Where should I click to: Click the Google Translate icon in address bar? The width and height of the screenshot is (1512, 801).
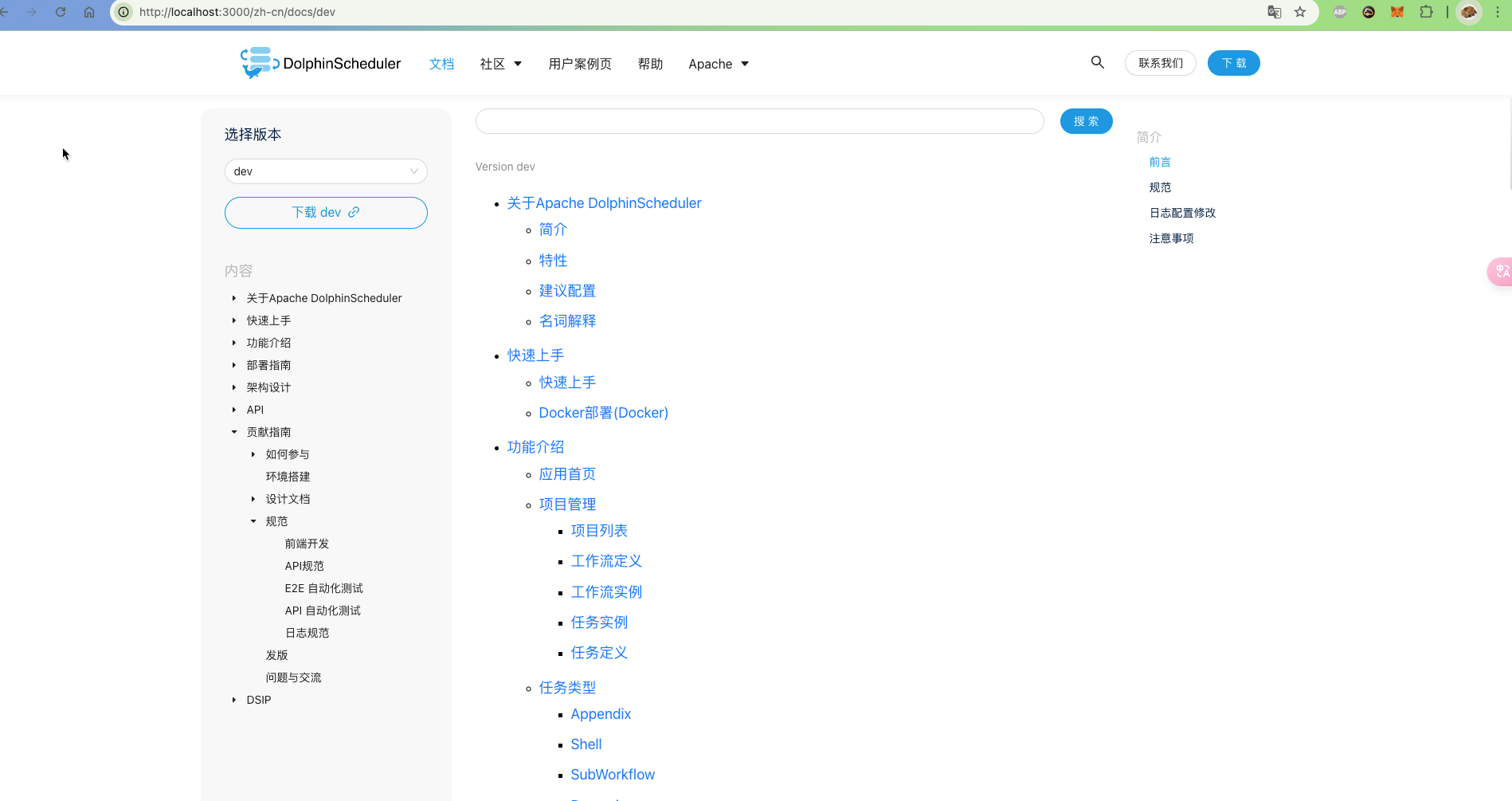point(1275,12)
